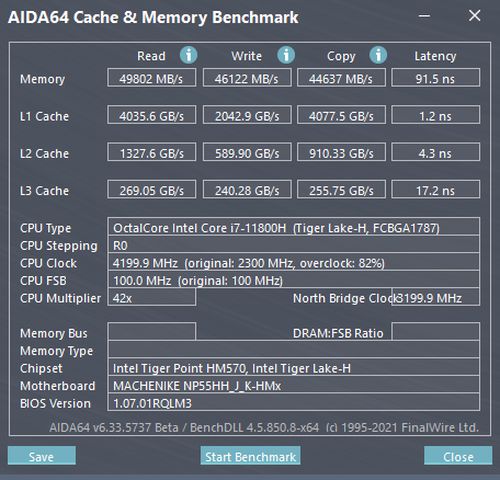Click the BIOS Version 1.07.01RQLM3 field
Viewport: 500px width, 480px height.
[x=294, y=402]
